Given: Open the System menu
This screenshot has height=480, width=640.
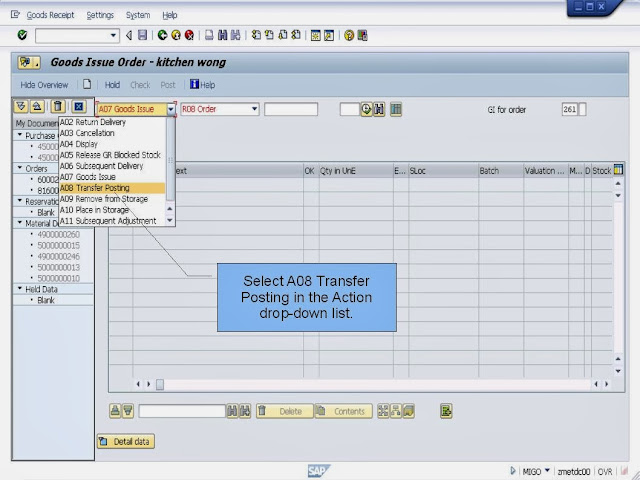Looking at the screenshot, I should 138,15.
